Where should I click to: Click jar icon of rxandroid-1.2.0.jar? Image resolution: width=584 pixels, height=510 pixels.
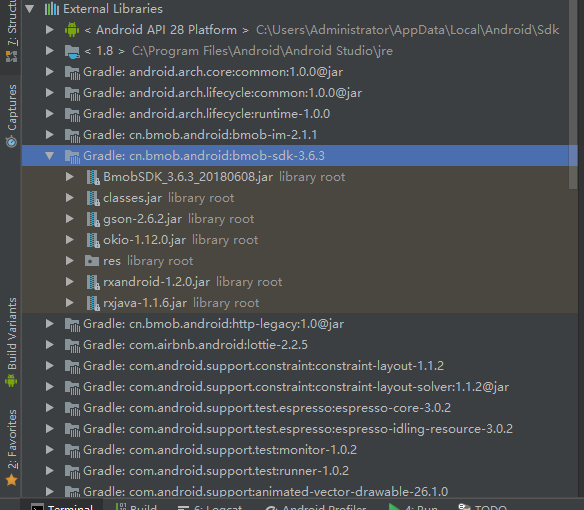pos(93,282)
